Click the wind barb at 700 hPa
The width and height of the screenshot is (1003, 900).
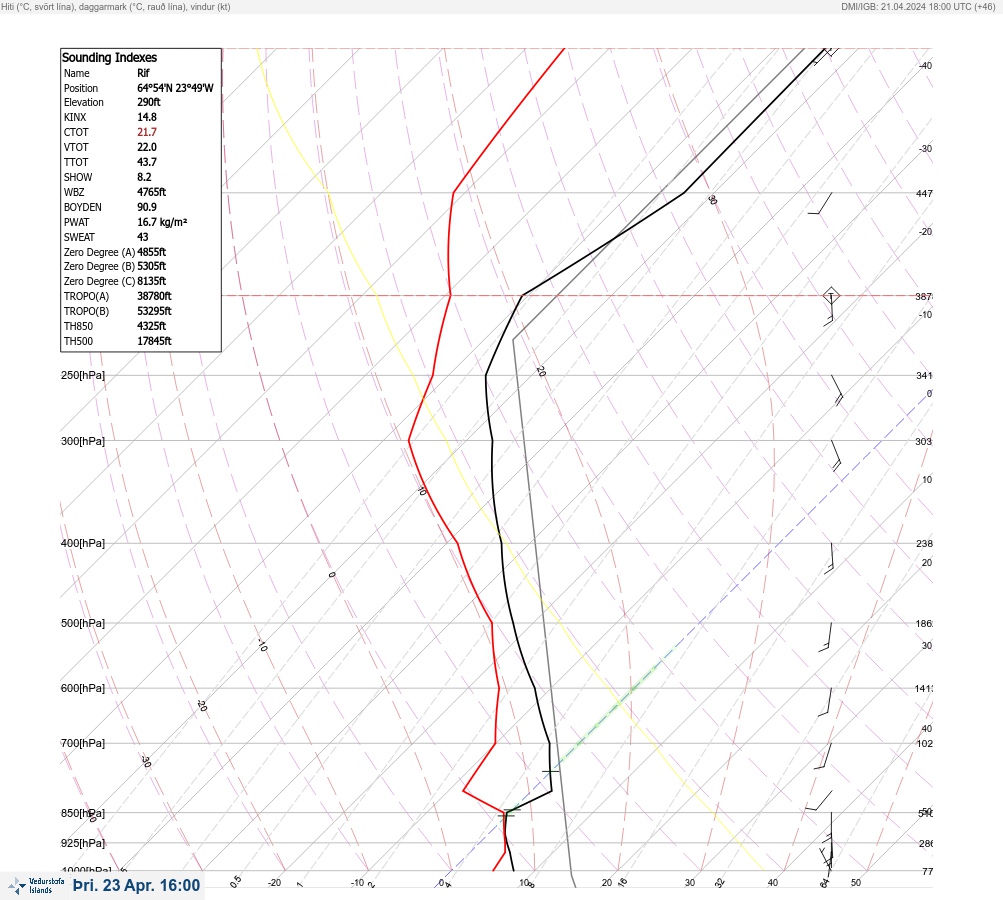(x=823, y=757)
